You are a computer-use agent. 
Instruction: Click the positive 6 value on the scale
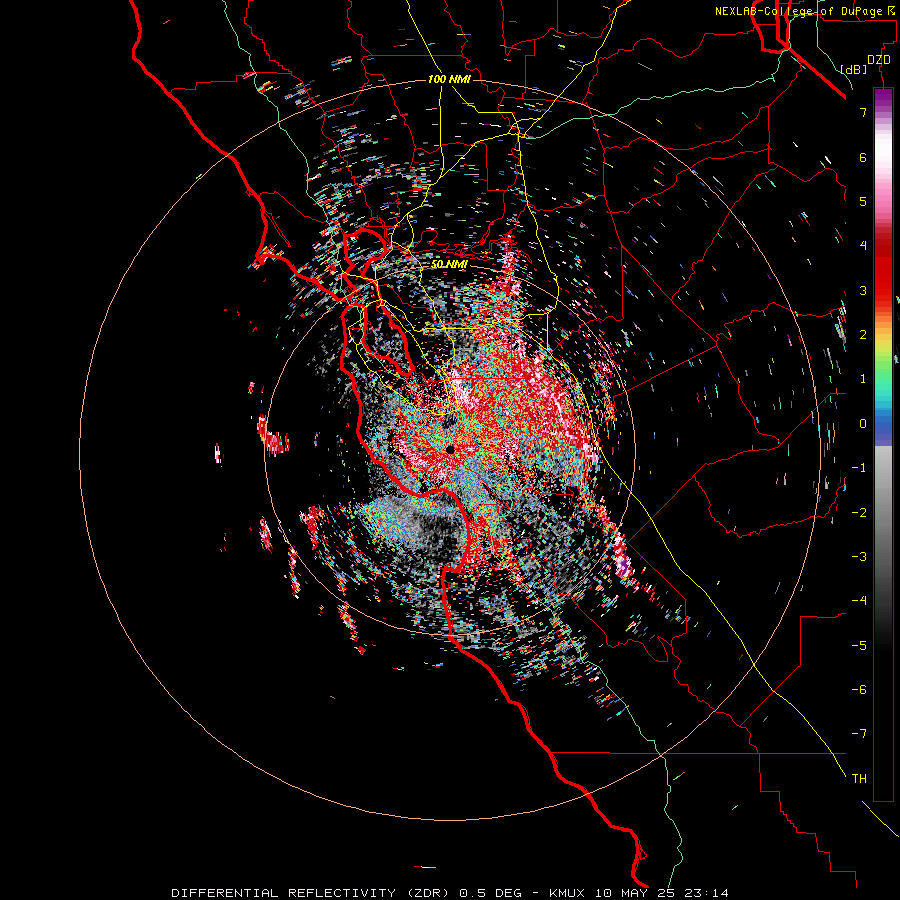click(863, 157)
